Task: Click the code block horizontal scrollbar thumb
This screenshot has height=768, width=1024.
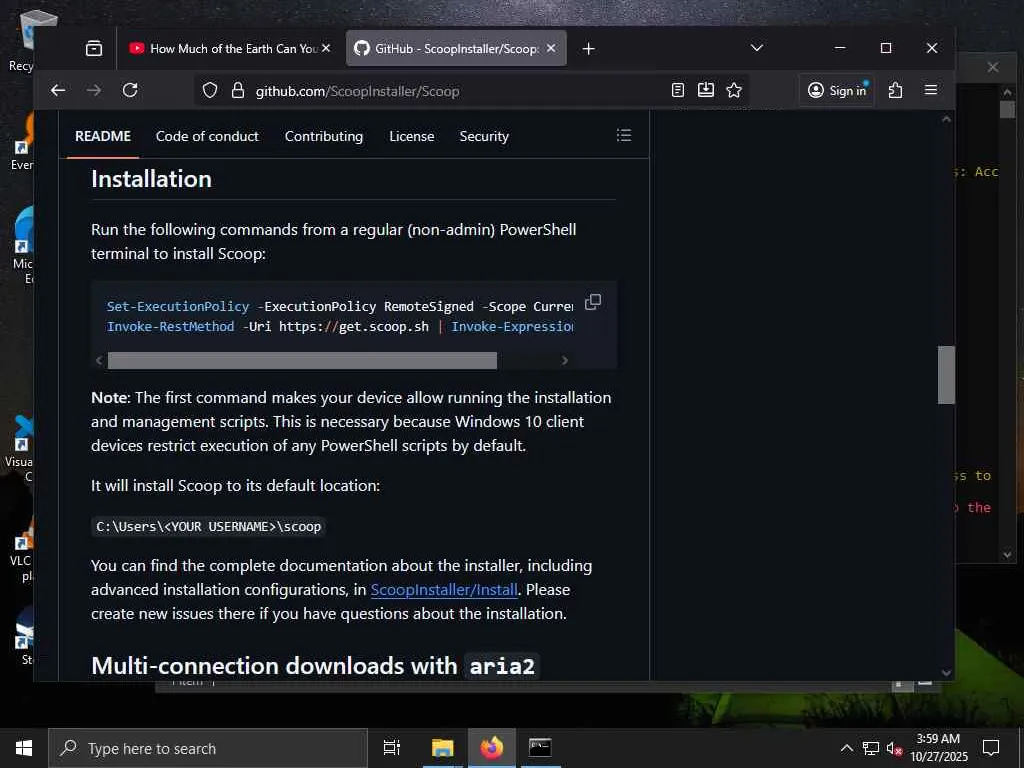Action: [302, 360]
